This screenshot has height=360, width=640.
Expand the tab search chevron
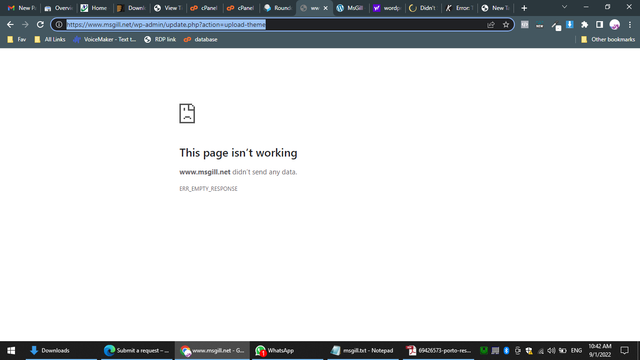click(564, 7)
